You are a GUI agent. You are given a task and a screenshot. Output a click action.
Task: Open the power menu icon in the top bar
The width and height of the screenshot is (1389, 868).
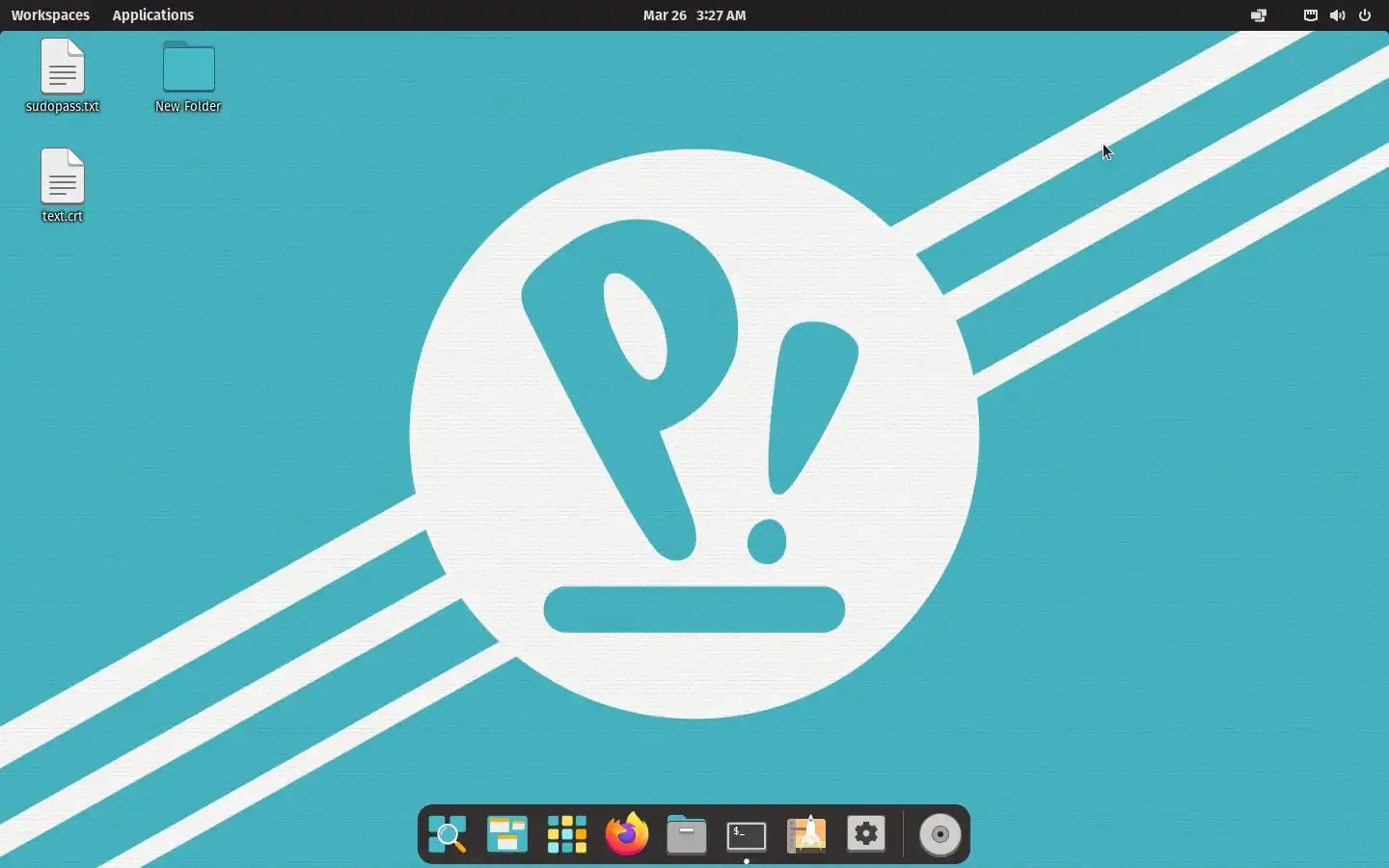(x=1365, y=15)
